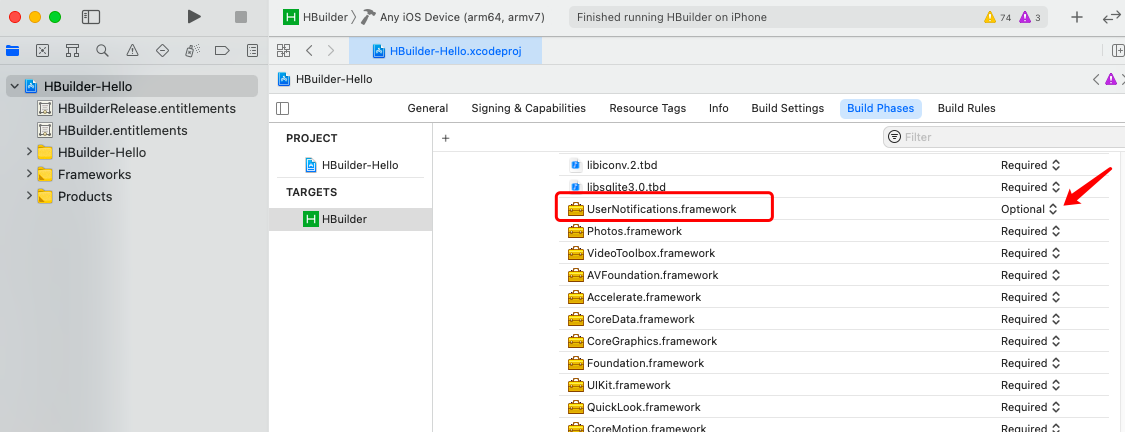1125x432 pixels.
Task: Expand the HBuilder-Hello folder group
Action: pyautogui.click(x=29, y=152)
